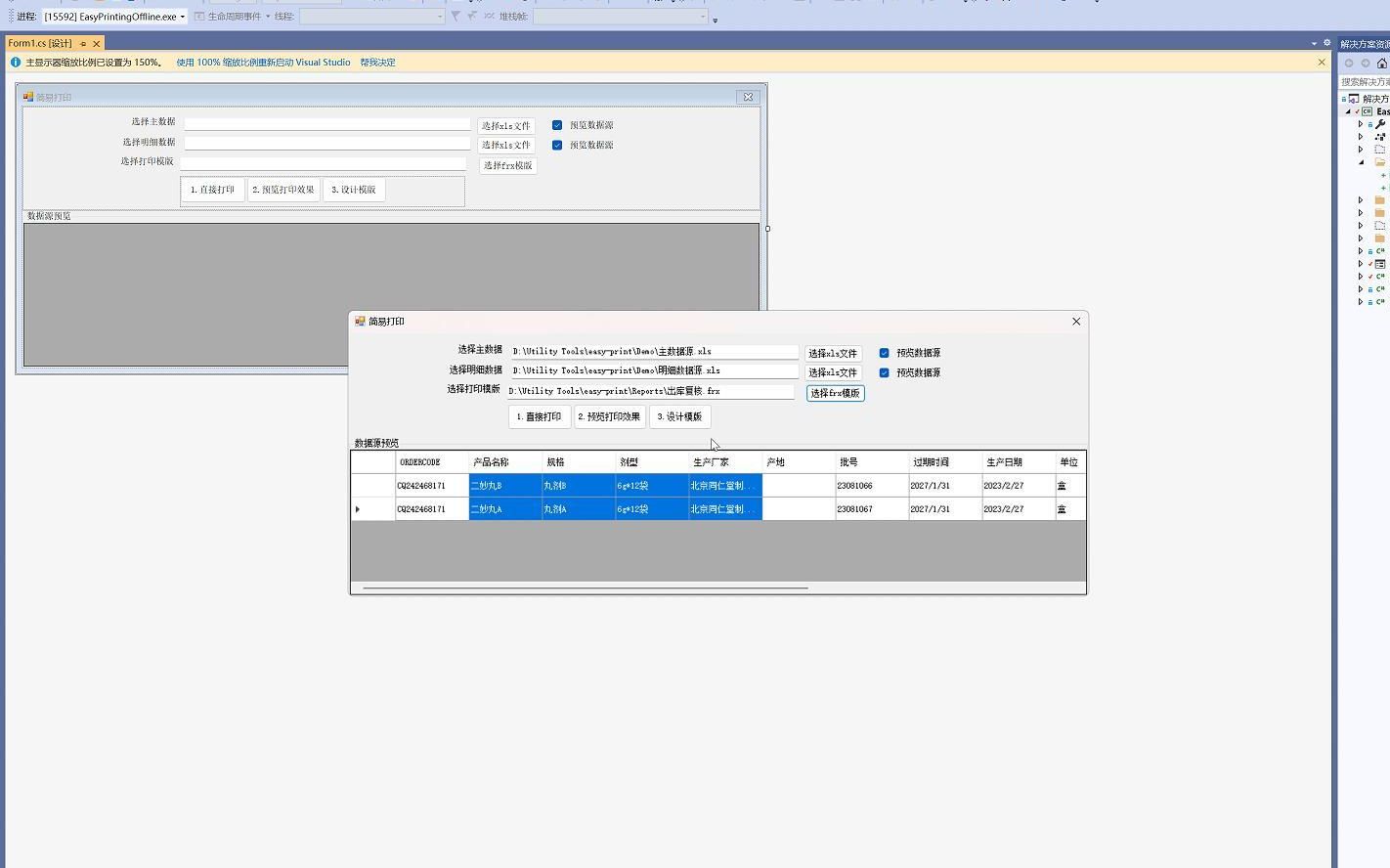
Task: Open the 生命周期事件 dropdown in the debug toolbar
Action: pos(233,17)
